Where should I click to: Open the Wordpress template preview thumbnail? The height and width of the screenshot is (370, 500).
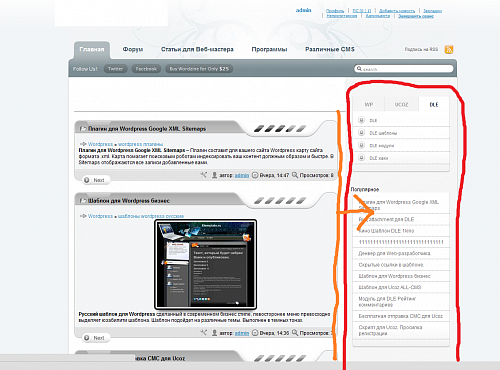point(205,264)
